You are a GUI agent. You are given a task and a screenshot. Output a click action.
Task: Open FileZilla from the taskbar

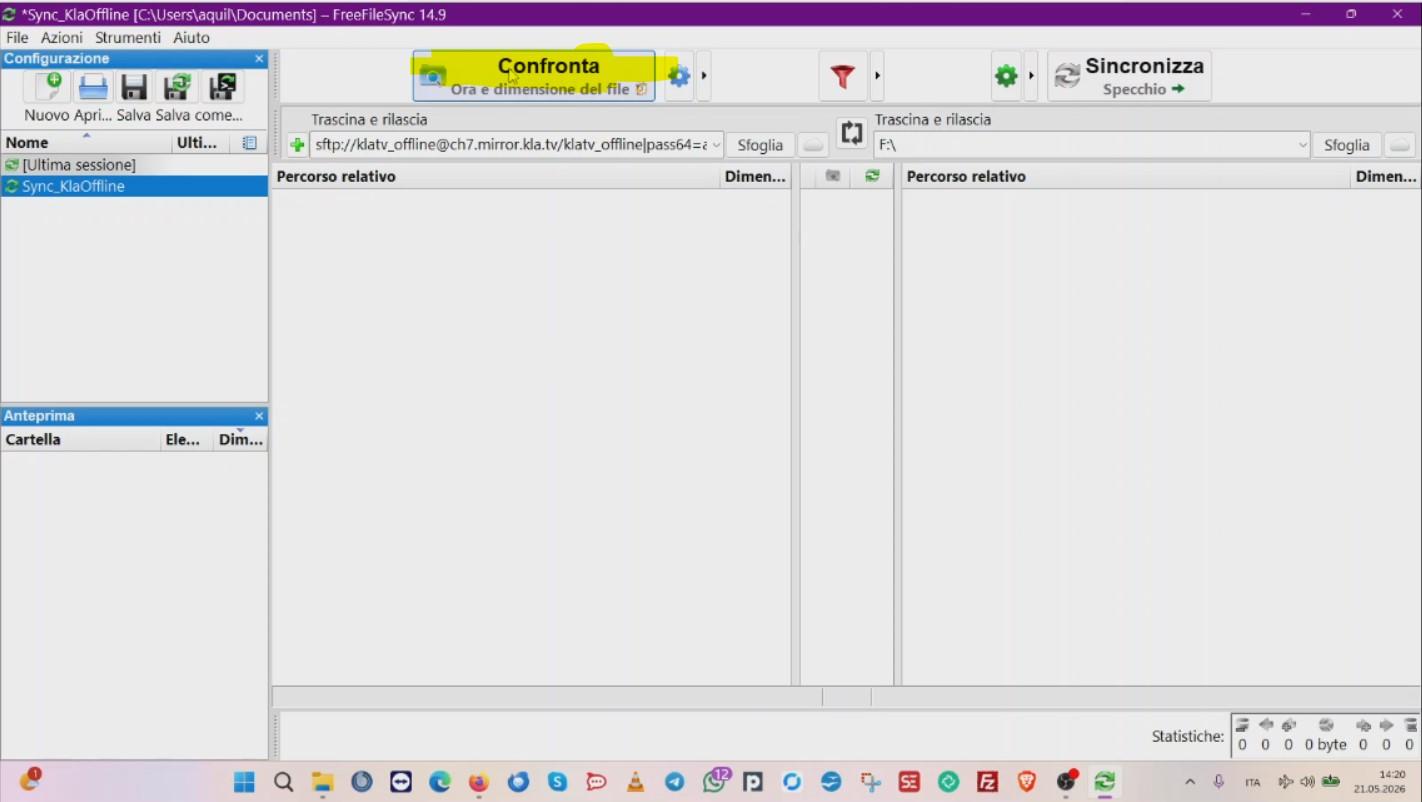(988, 782)
